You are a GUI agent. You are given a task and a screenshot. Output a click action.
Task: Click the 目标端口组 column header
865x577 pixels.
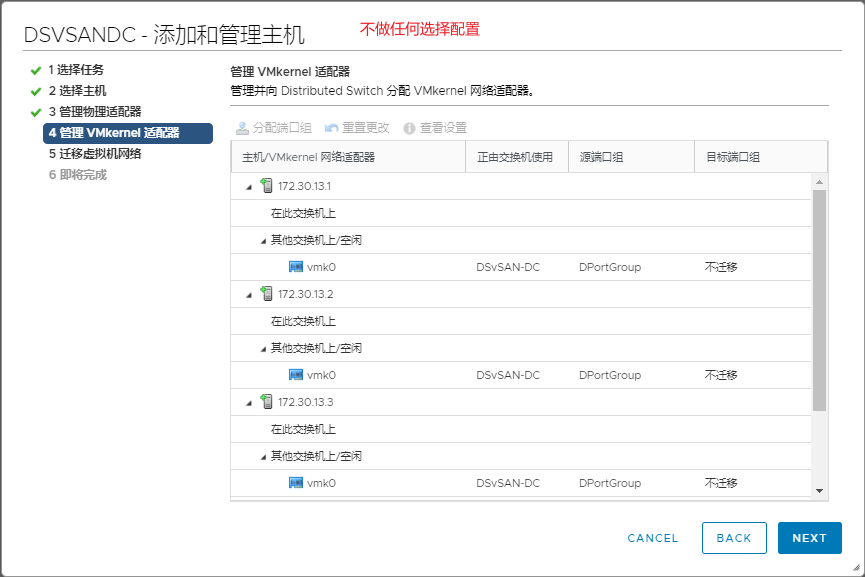(x=733, y=157)
